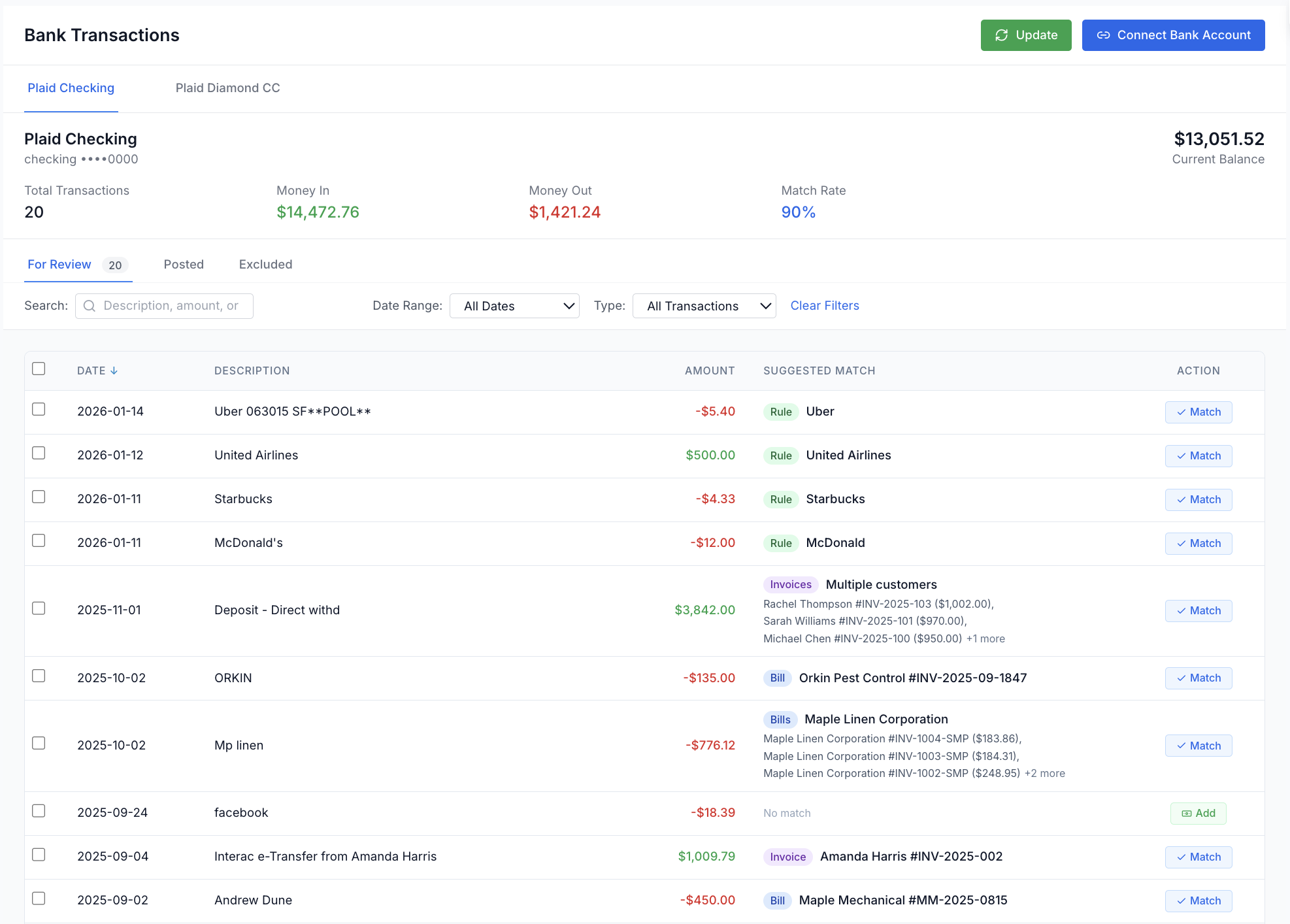Click the checkmark icon in Amanda Harris's Match button

[1181, 857]
